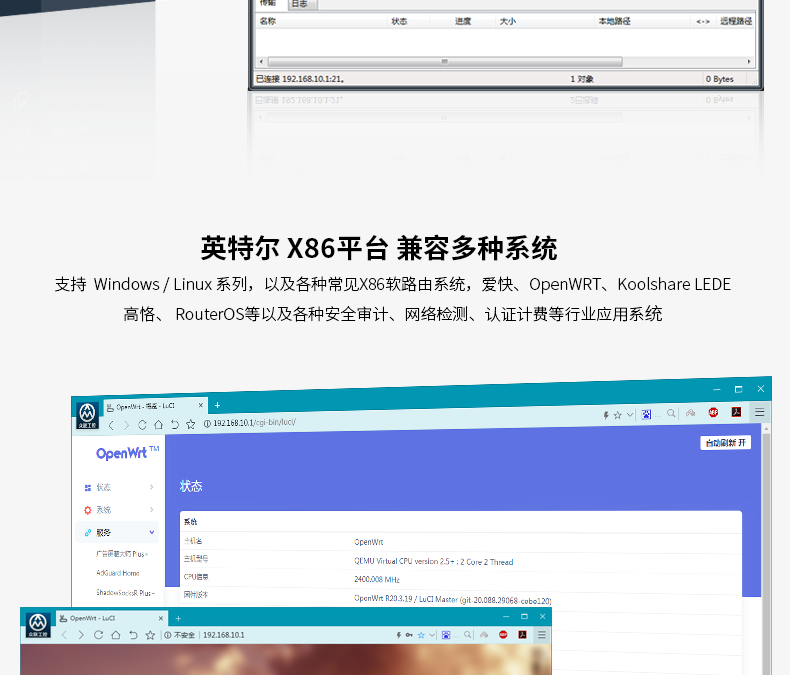Reload page in the front browser window
The width and height of the screenshot is (790, 675).
98,635
